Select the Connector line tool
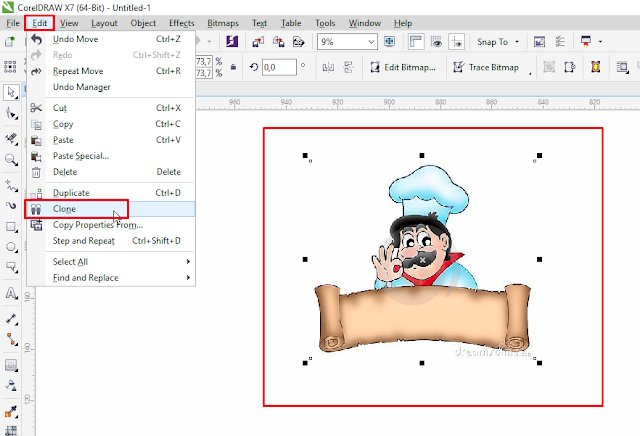Screen dimensions: 640x436 pos(11,339)
